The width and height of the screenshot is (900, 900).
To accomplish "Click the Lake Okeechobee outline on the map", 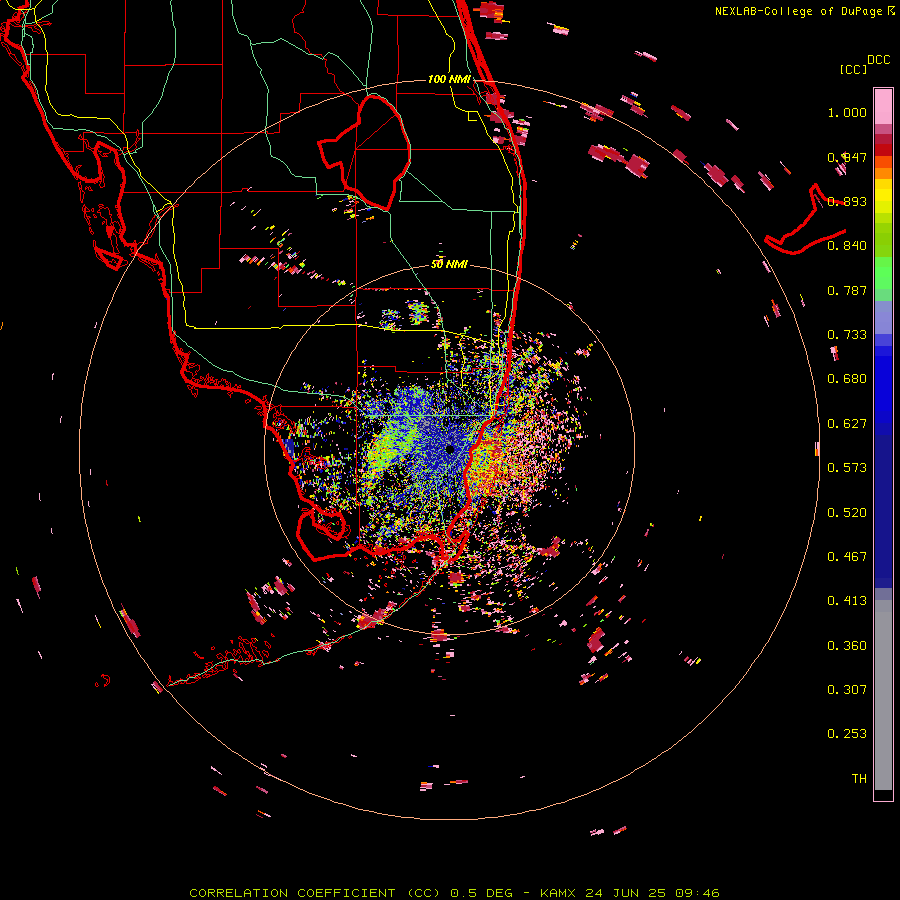I will 364,152.
